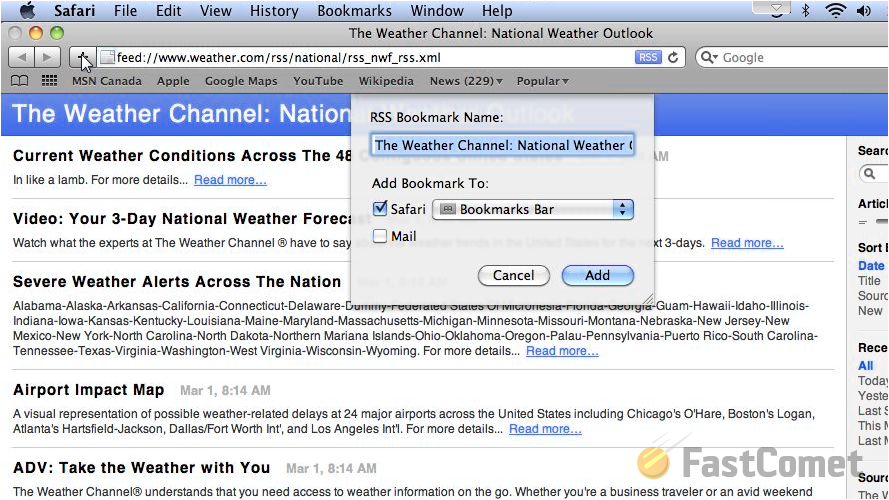Open the Severe Weather Alerts Across The Nation headline

click(177, 282)
